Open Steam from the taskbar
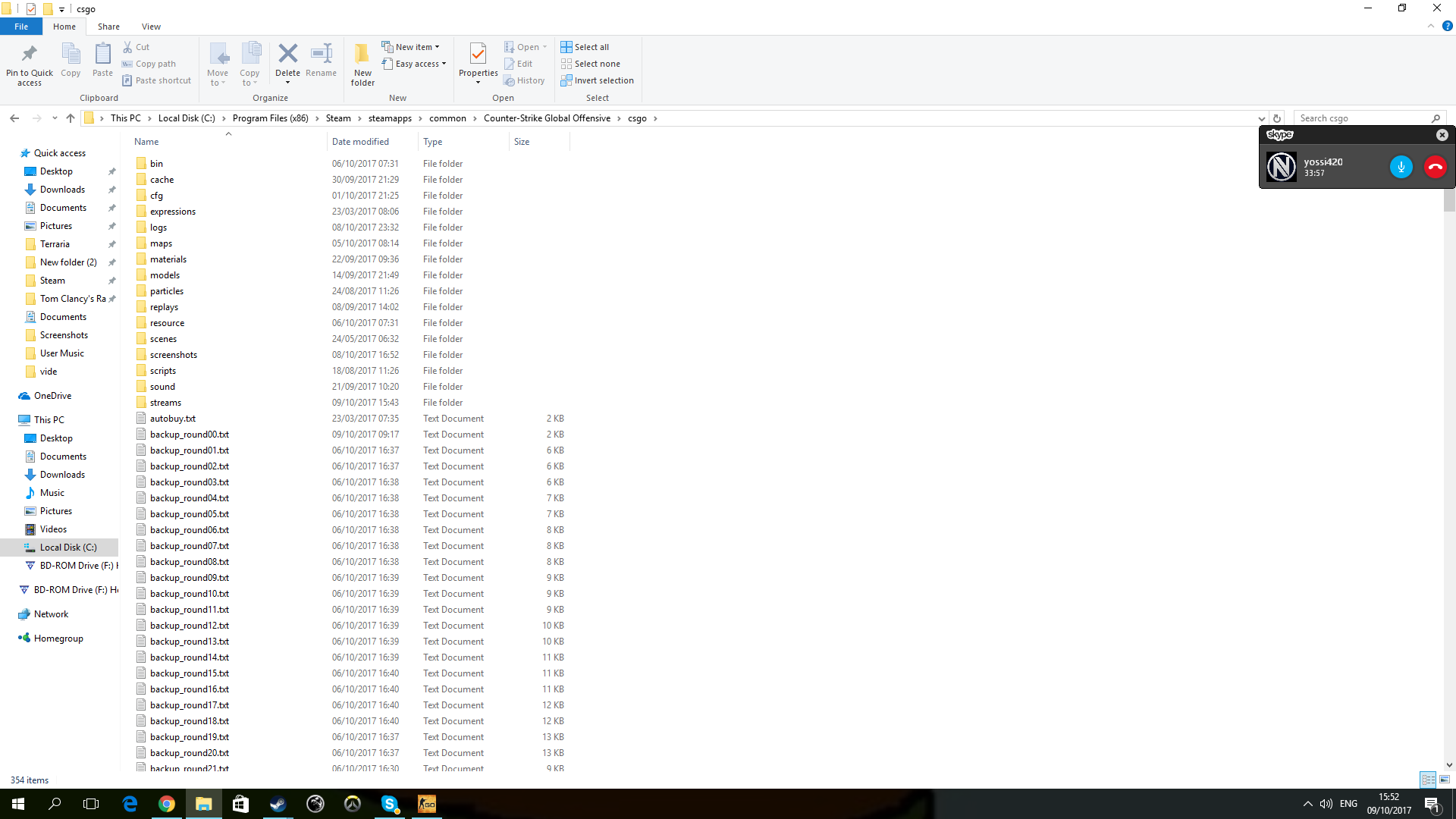The width and height of the screenshot is (1456, 819). 278,804
